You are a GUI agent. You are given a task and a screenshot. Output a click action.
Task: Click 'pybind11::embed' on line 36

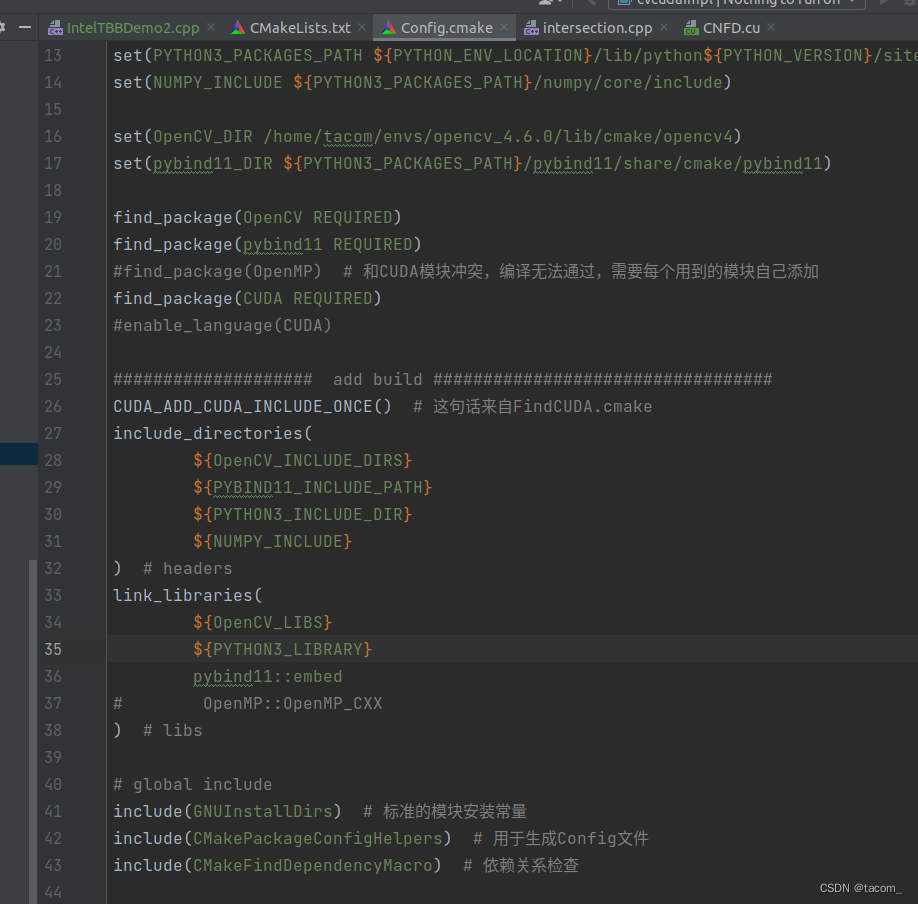tap(268, 676)
